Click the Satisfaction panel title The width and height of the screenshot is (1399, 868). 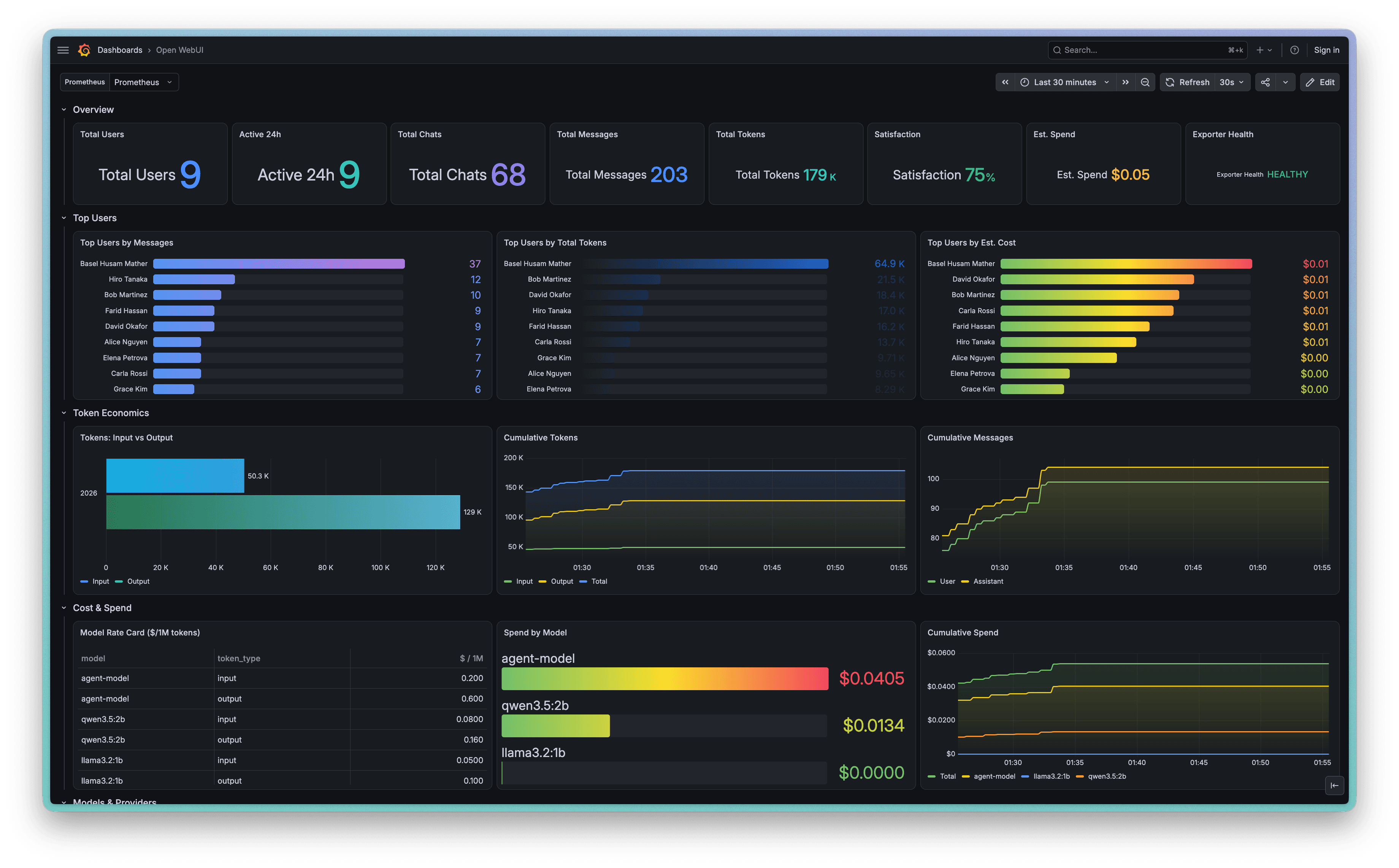click(897, 134)
